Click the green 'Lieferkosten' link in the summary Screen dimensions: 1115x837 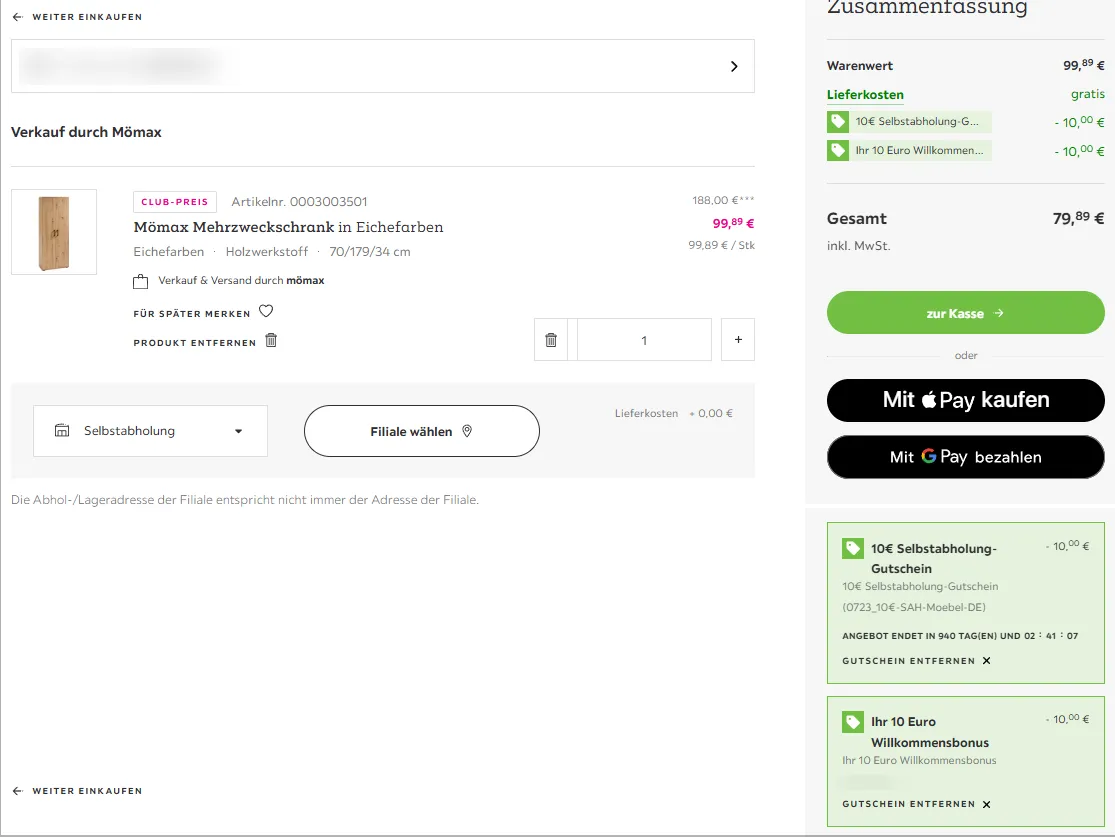865,95
